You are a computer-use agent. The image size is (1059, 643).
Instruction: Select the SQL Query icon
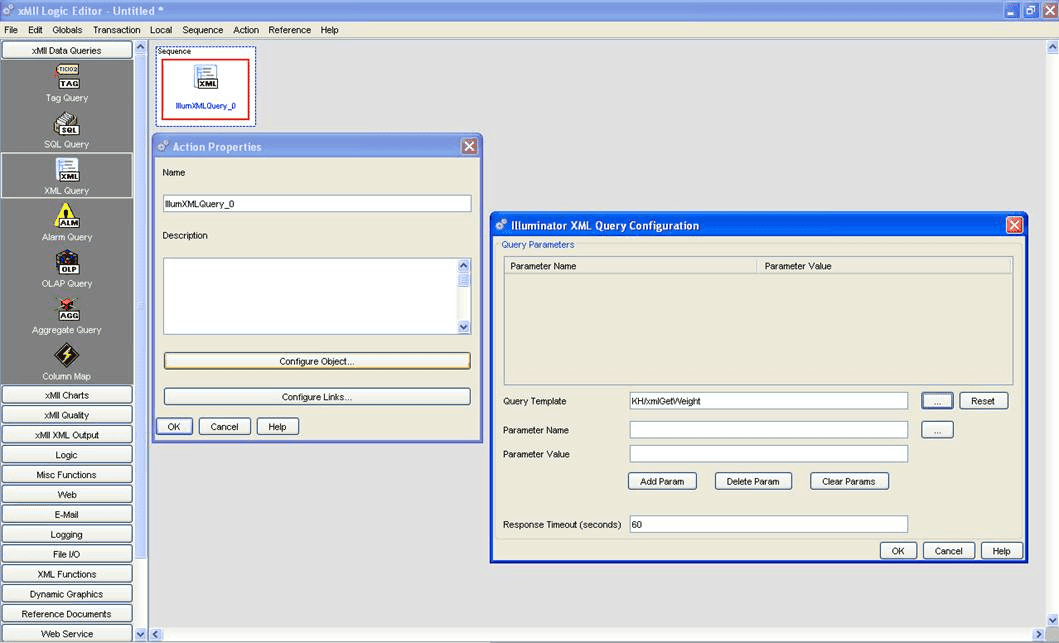67,125
